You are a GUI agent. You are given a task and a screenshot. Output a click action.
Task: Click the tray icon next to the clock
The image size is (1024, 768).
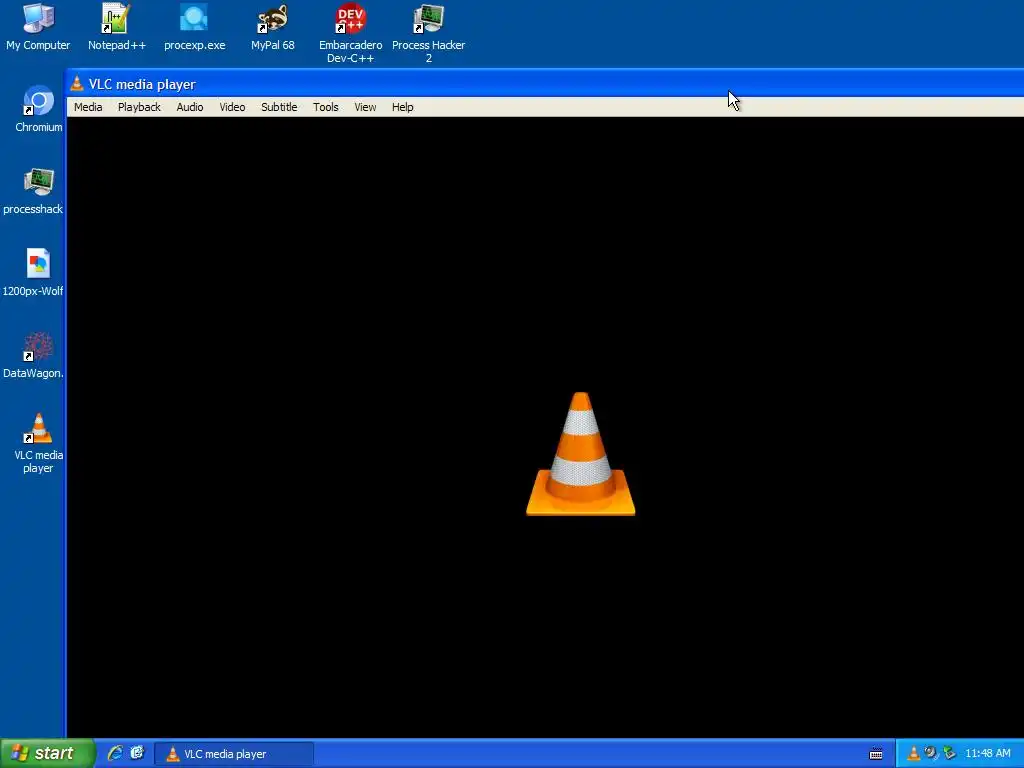(x=950, y=754)
